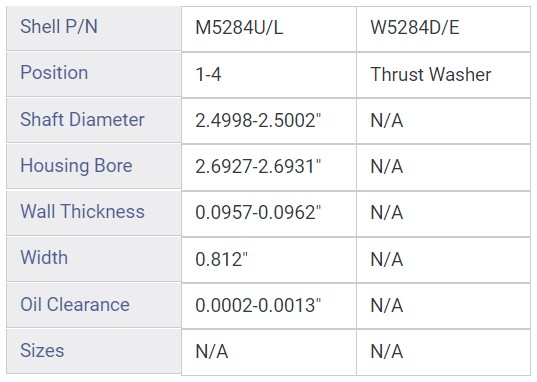Click the Position row label
Screen dimensions: 537x382
(94, 74)
